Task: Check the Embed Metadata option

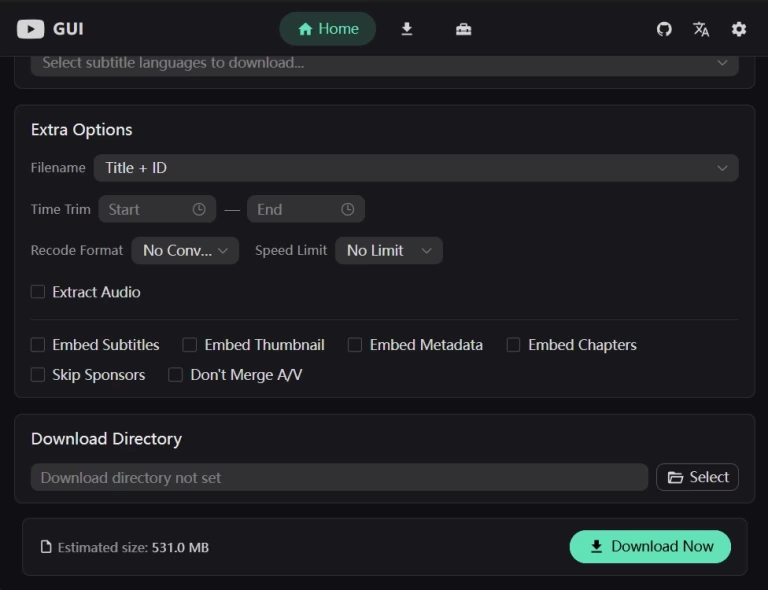Action: pos(355,345)
